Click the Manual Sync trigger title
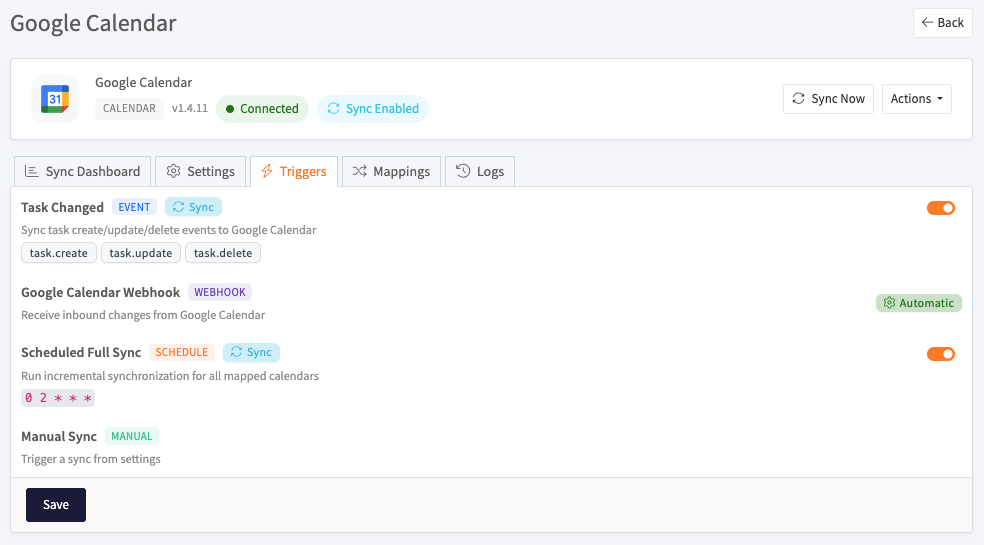The height and width of the screenshot is (545, 984). pyautogui.click(x=59, y=436)
